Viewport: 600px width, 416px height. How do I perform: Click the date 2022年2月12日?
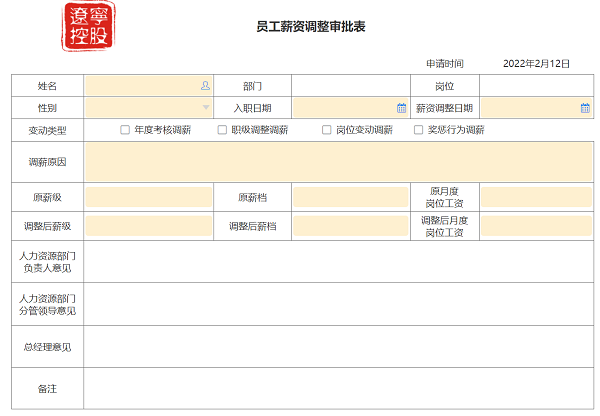pos(536,64)
